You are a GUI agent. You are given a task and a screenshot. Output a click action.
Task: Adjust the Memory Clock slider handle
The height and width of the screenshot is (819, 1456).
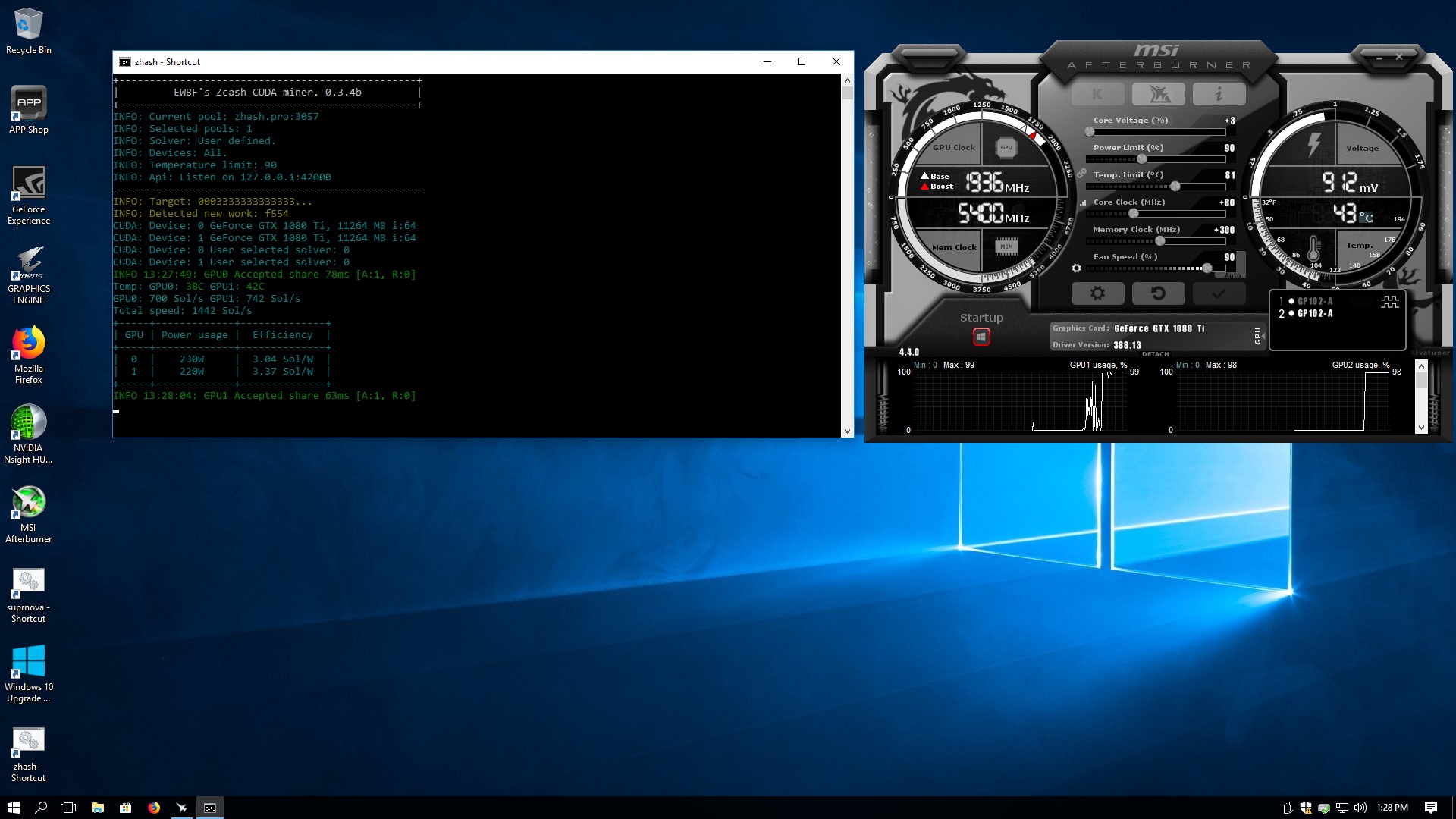1159,241
